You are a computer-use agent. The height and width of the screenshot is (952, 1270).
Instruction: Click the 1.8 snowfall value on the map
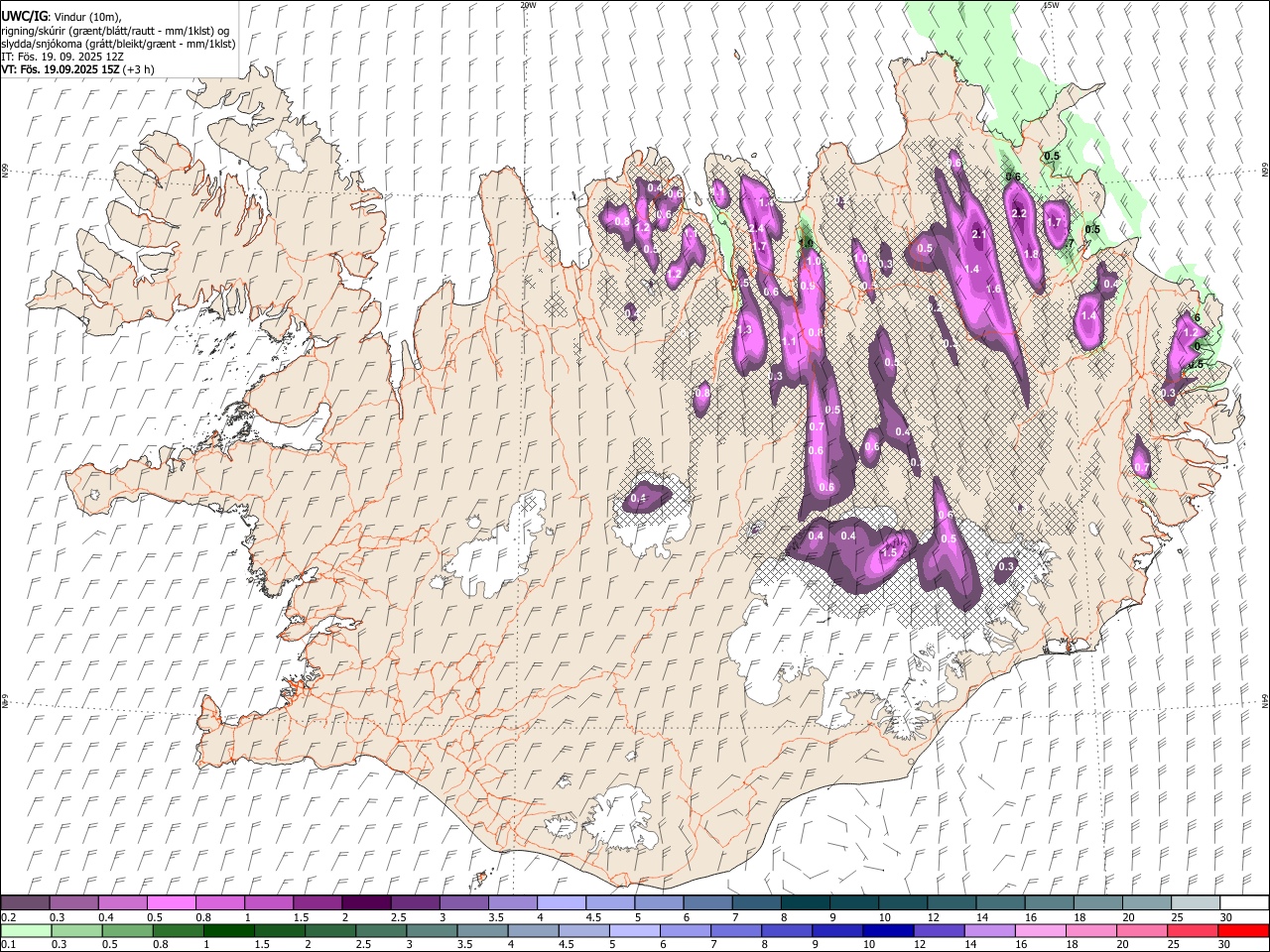(x=1031, y=254)
